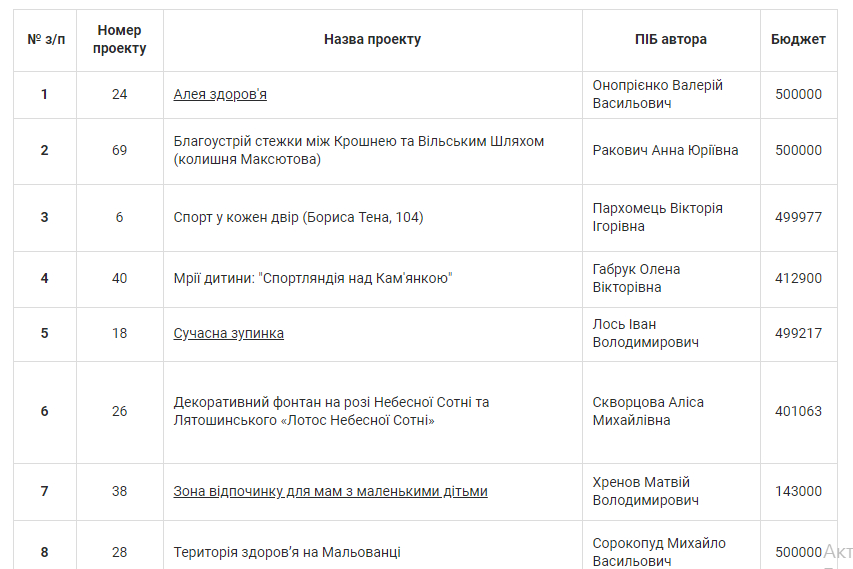Open the "Сучасна зупинка" project link
The height and width of the screenshot is (569, 853).
point(228,333)
